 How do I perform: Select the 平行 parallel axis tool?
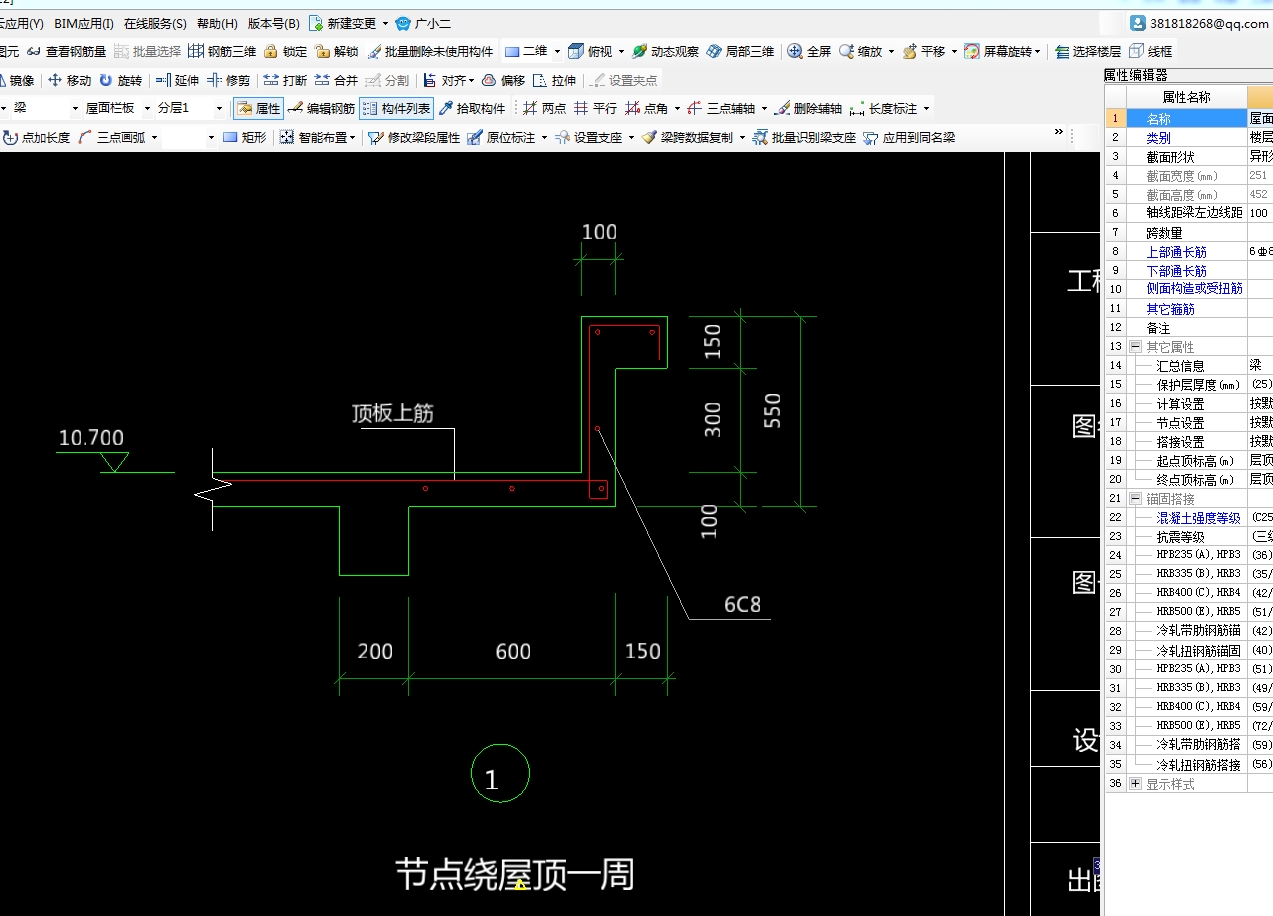[595, 108]
